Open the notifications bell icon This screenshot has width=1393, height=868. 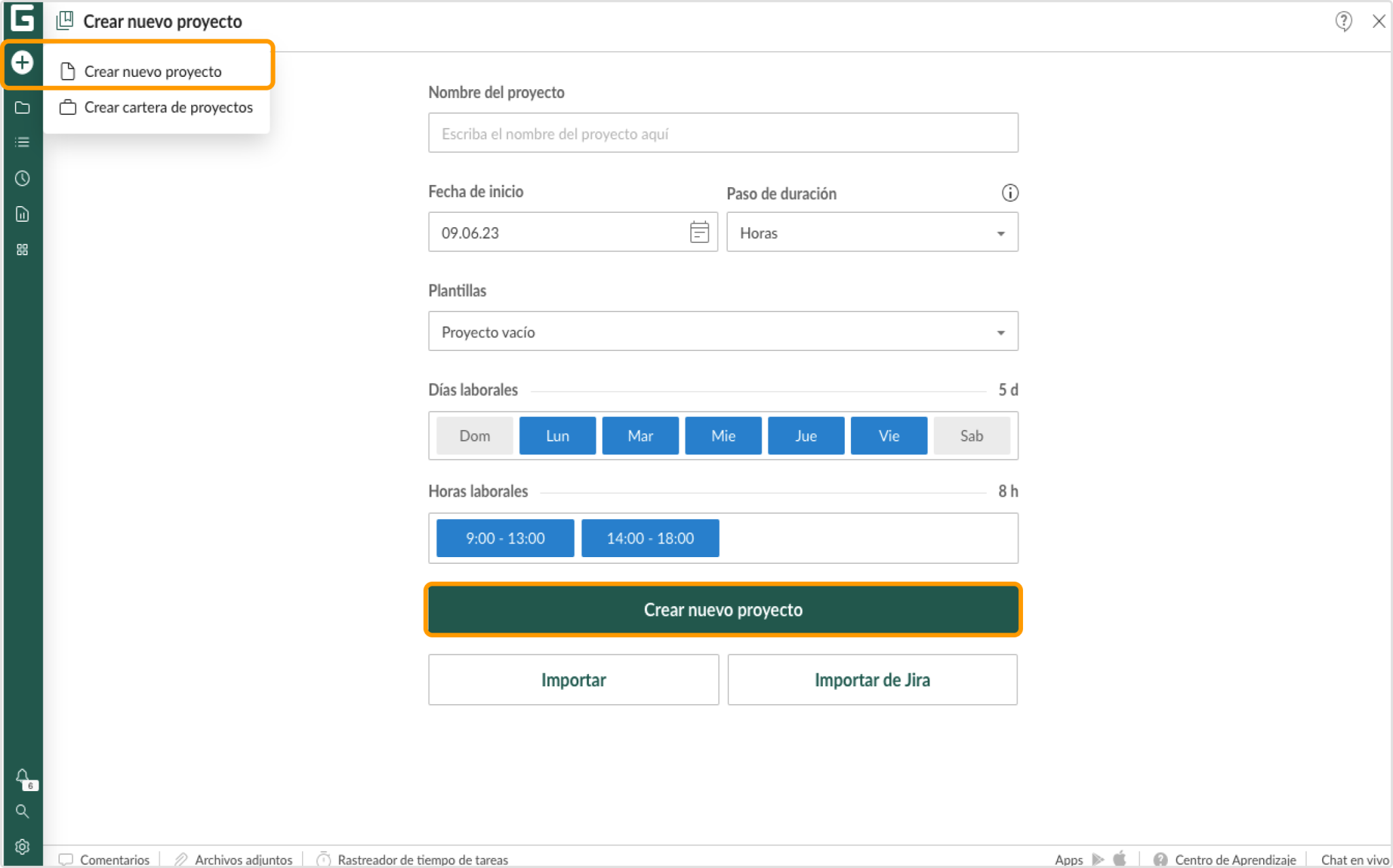point(24,778)
